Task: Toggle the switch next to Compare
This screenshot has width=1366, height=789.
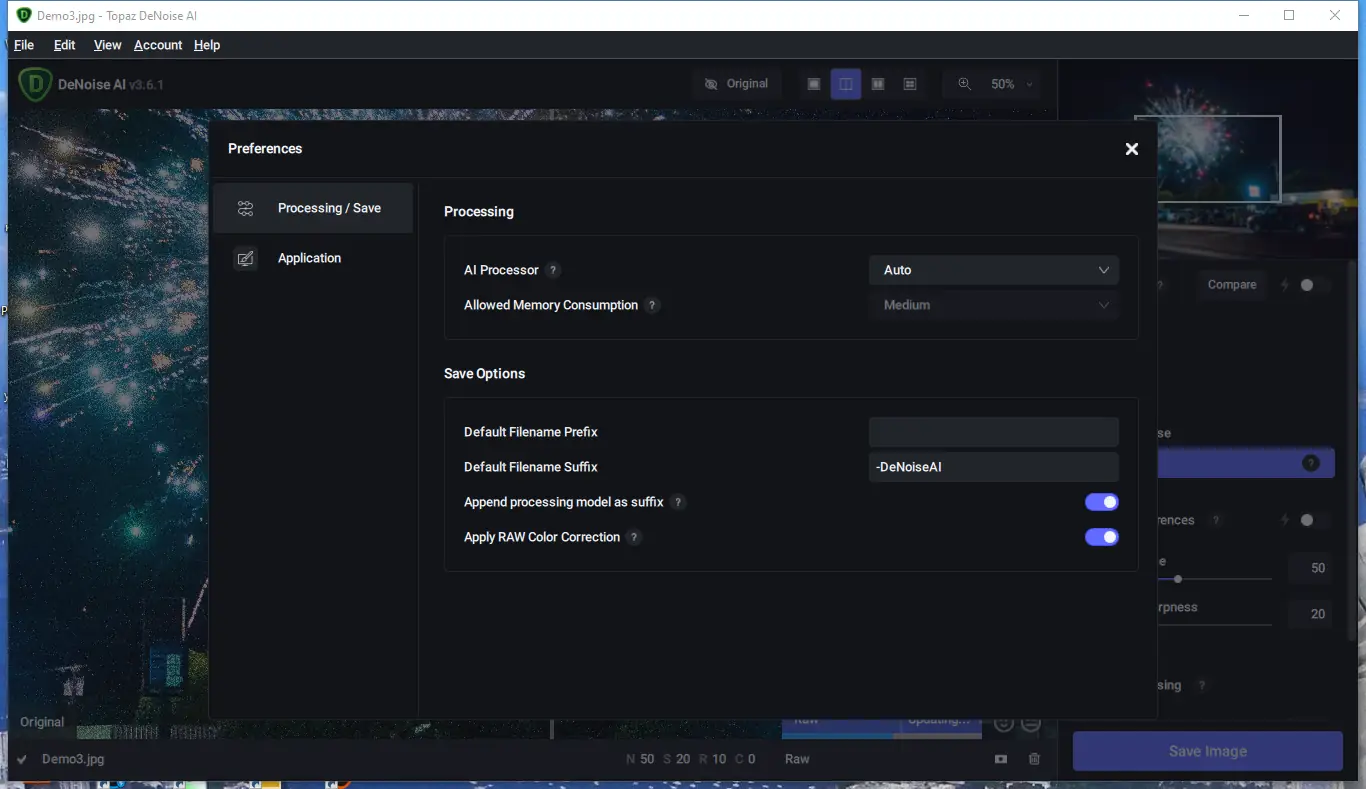Action: (1313, 285)
